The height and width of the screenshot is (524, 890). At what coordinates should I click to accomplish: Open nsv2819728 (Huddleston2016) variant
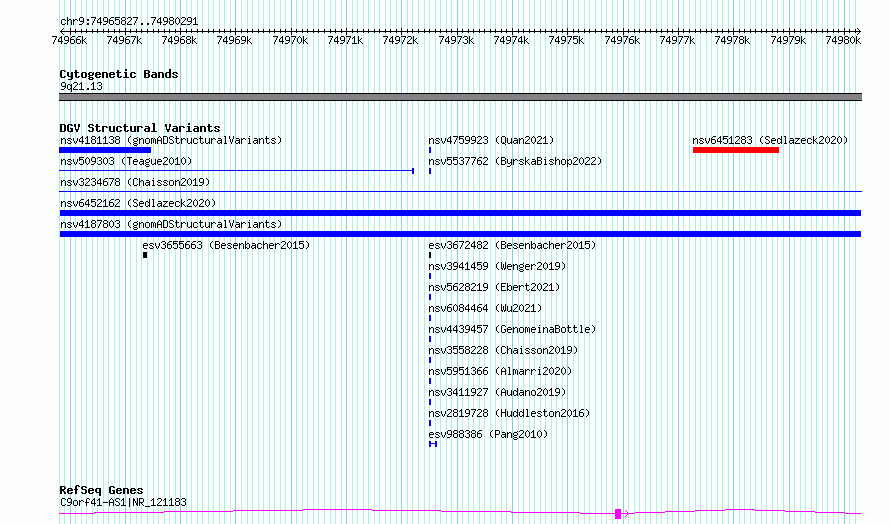click(x=509, y=413)
